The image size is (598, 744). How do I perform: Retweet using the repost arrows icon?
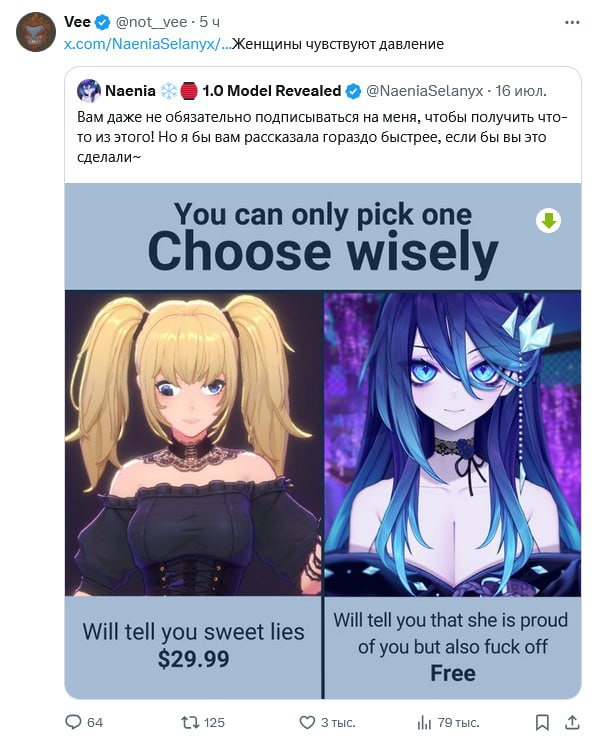pyautogui.click(x=190, y=722)
